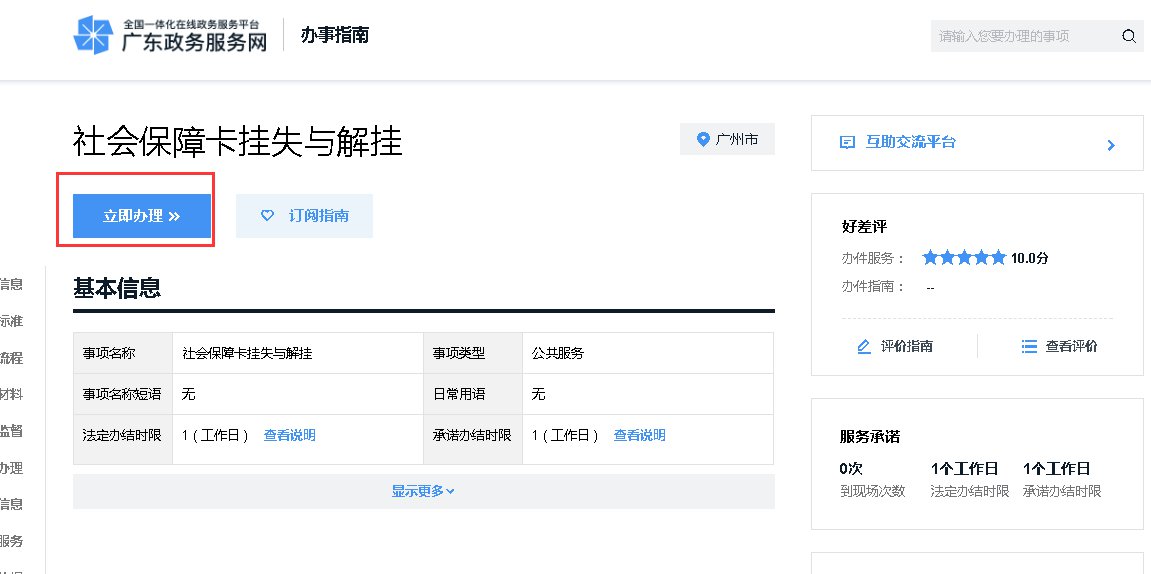
Task: Click the five-star rating for 办件服务
Action: pos(963,258)
